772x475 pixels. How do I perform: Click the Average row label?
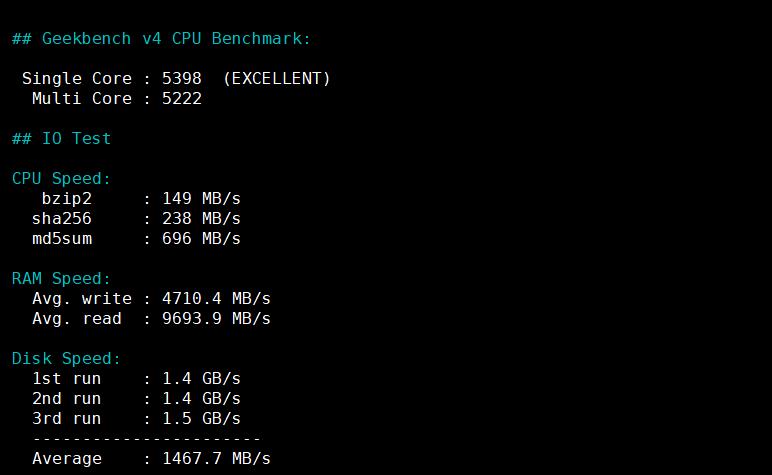click(x=67, y=458)
